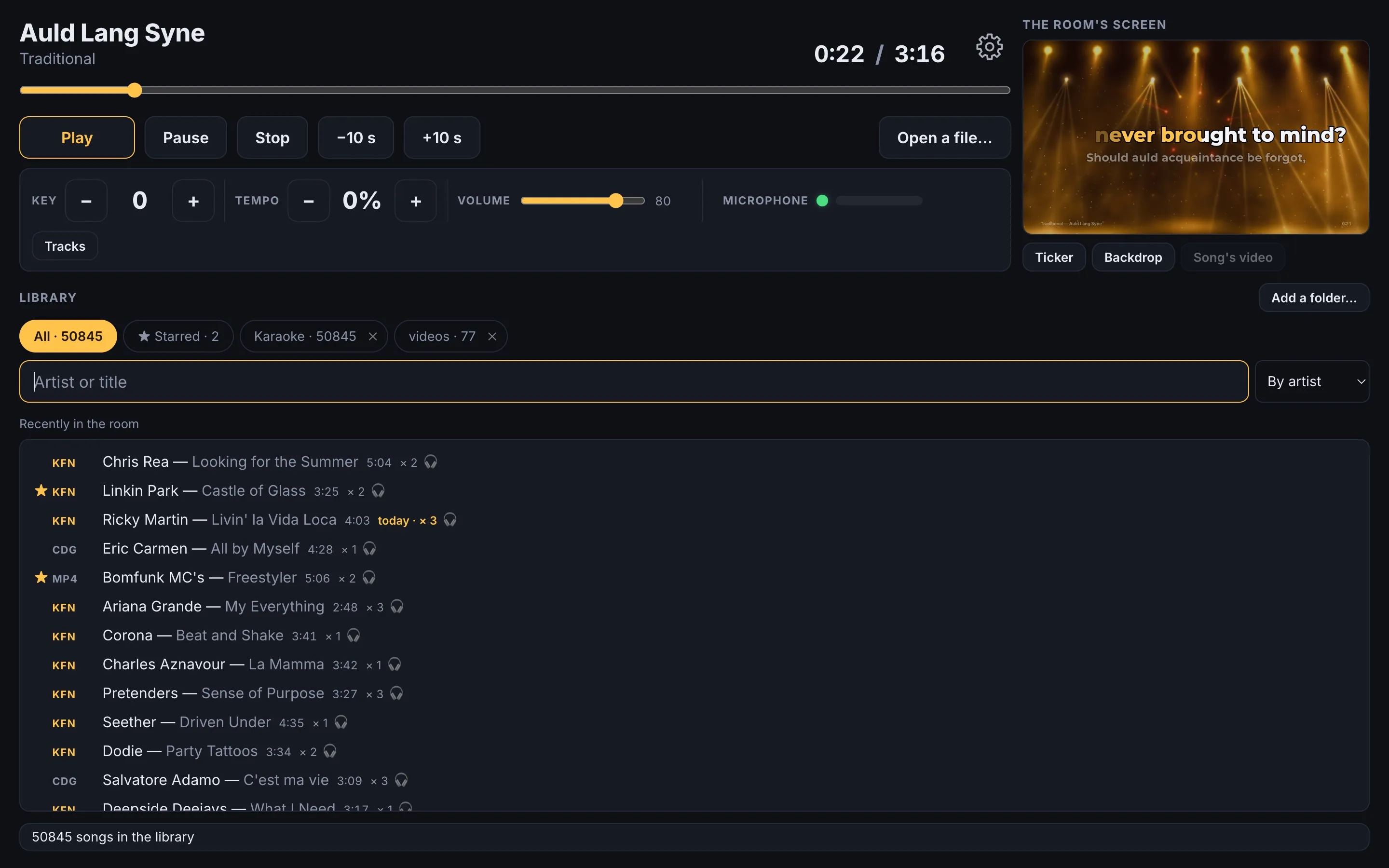The image size is (1389, 868).
Task: Click Add a folder button
Action: click(1314, 298)
